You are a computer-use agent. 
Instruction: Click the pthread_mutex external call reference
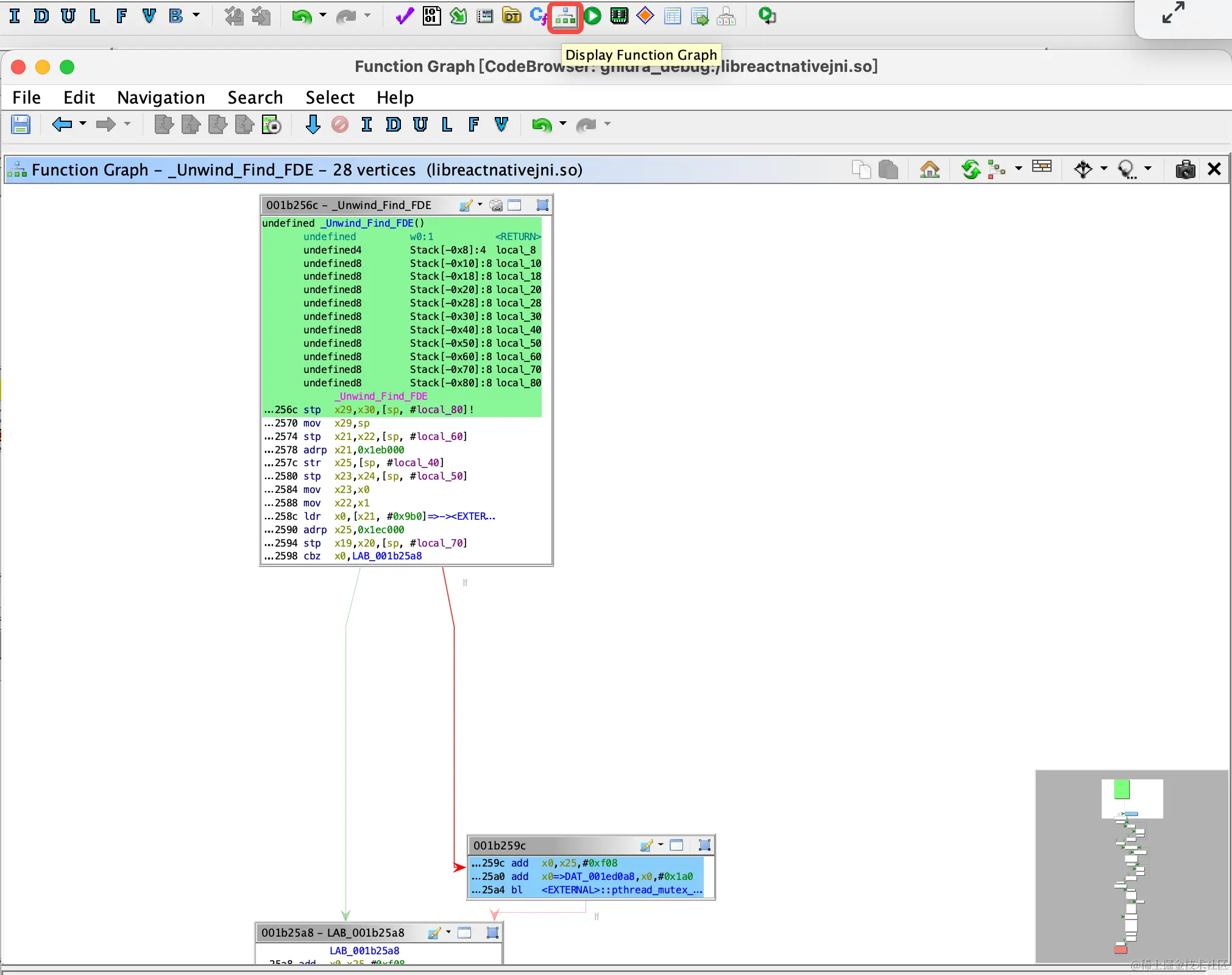point(621,890)
